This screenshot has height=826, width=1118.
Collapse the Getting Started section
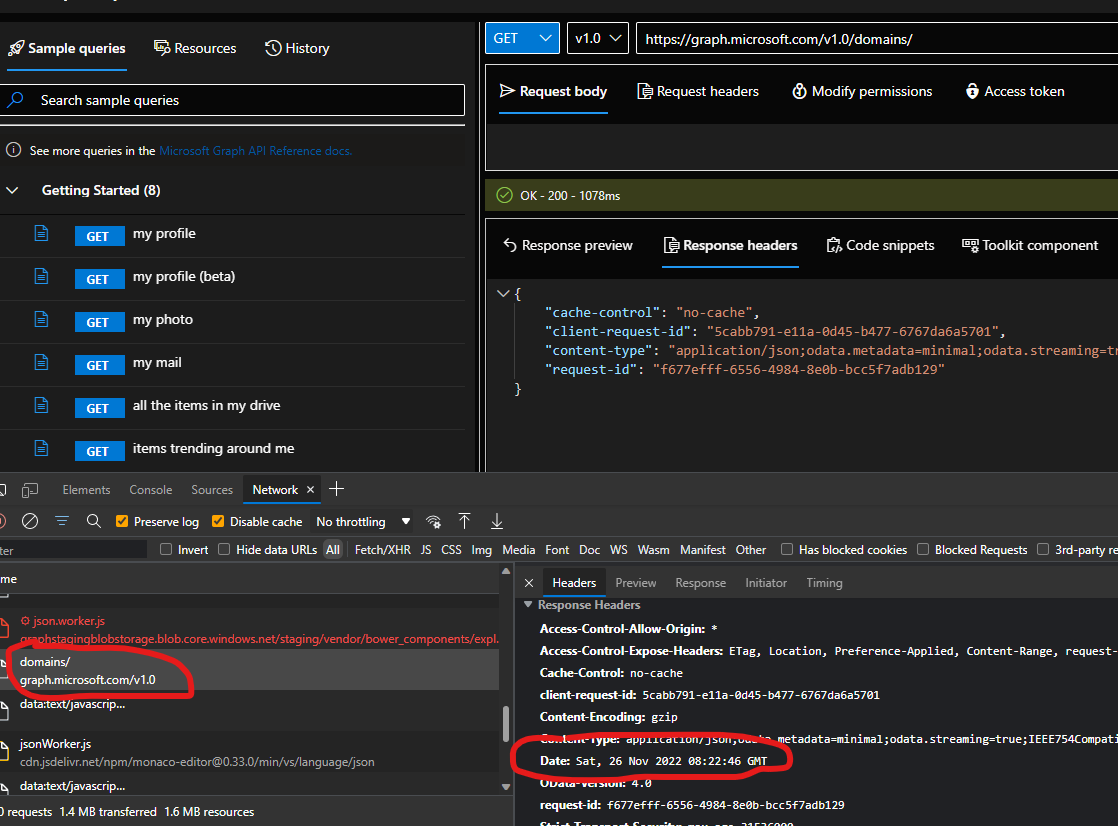tap(12, 190)
